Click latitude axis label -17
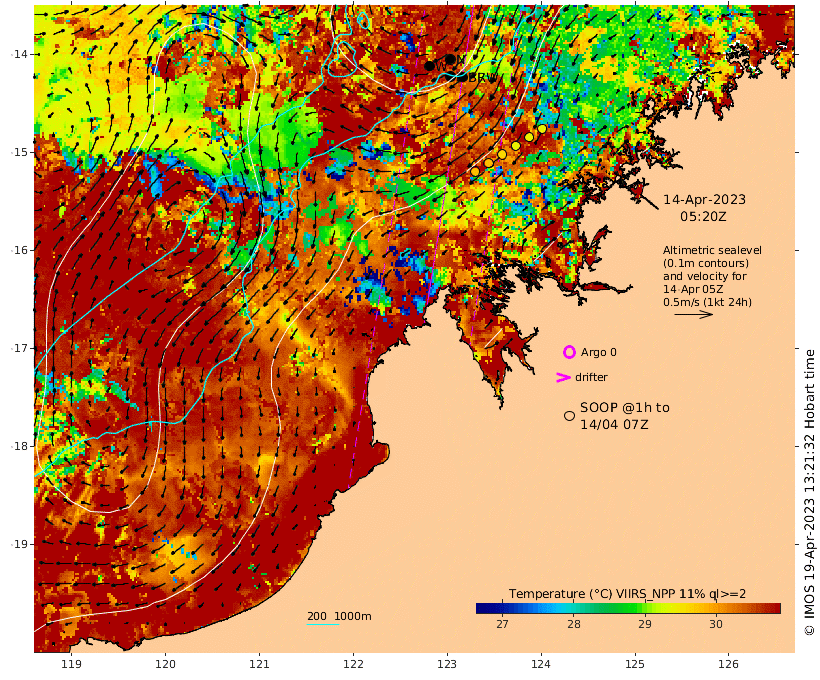The width and height of the screenshot is (820, 680). pos(19,348)
